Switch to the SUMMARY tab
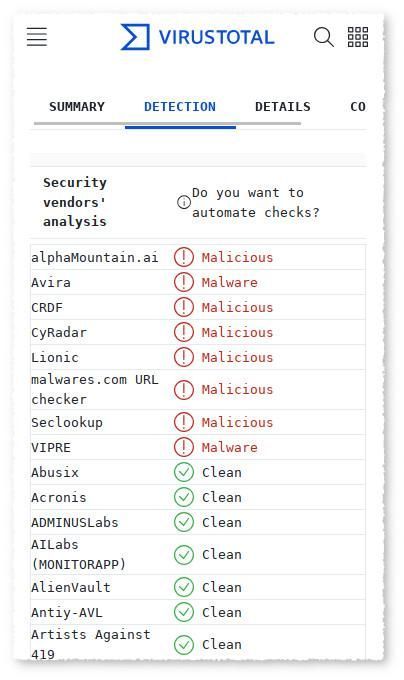Screen dimensions: 404x680 tap(77, 107)
